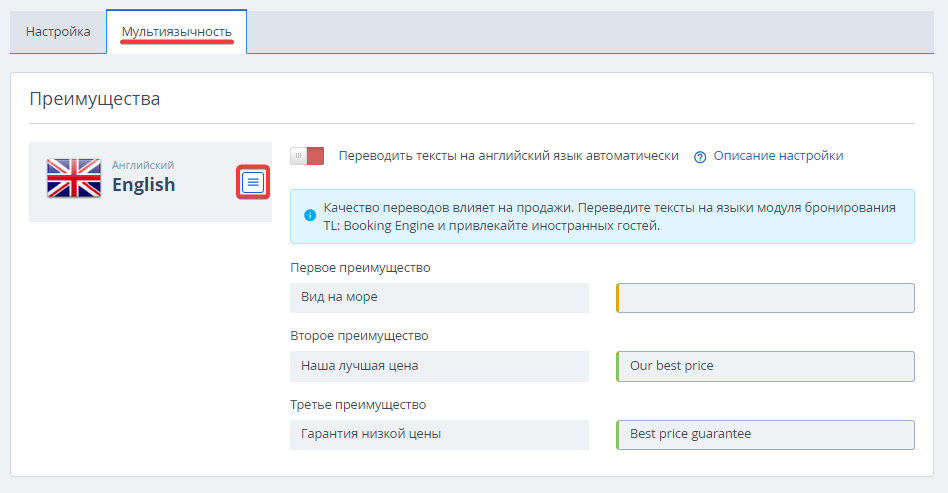
Task: Click the blue info icon in notice
Action: (310, 215)
